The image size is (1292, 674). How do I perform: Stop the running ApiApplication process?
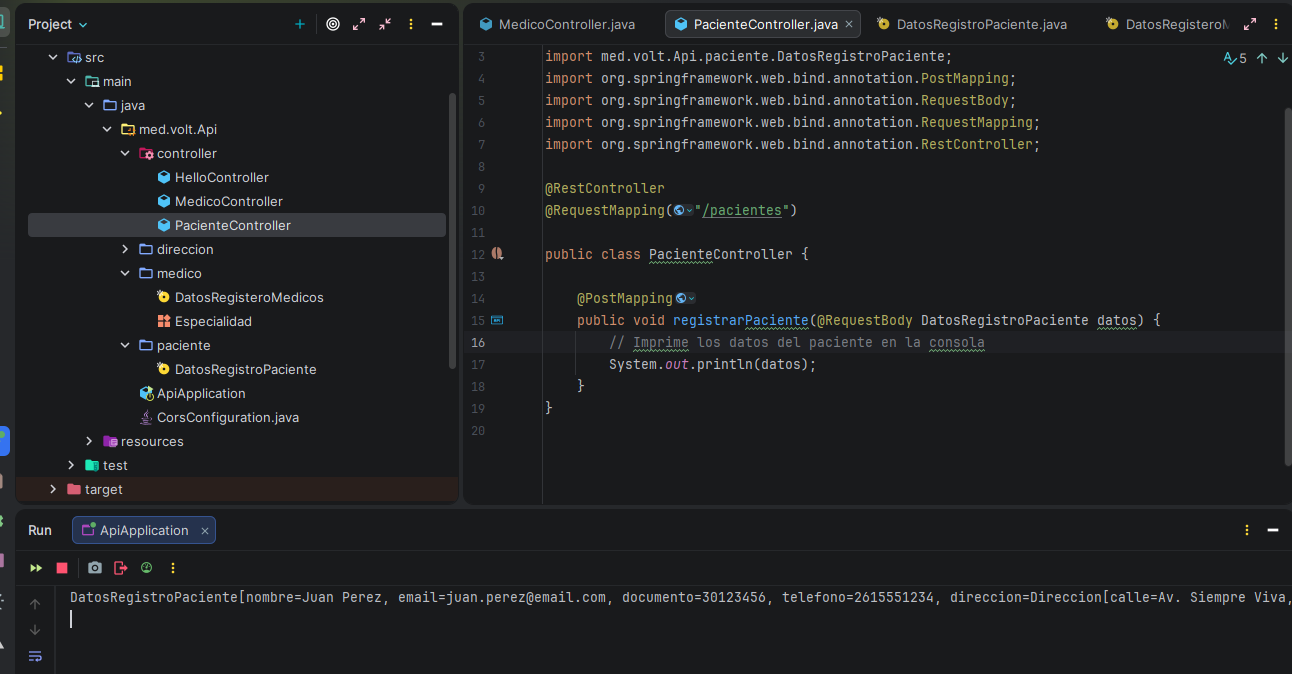(62, 568)
